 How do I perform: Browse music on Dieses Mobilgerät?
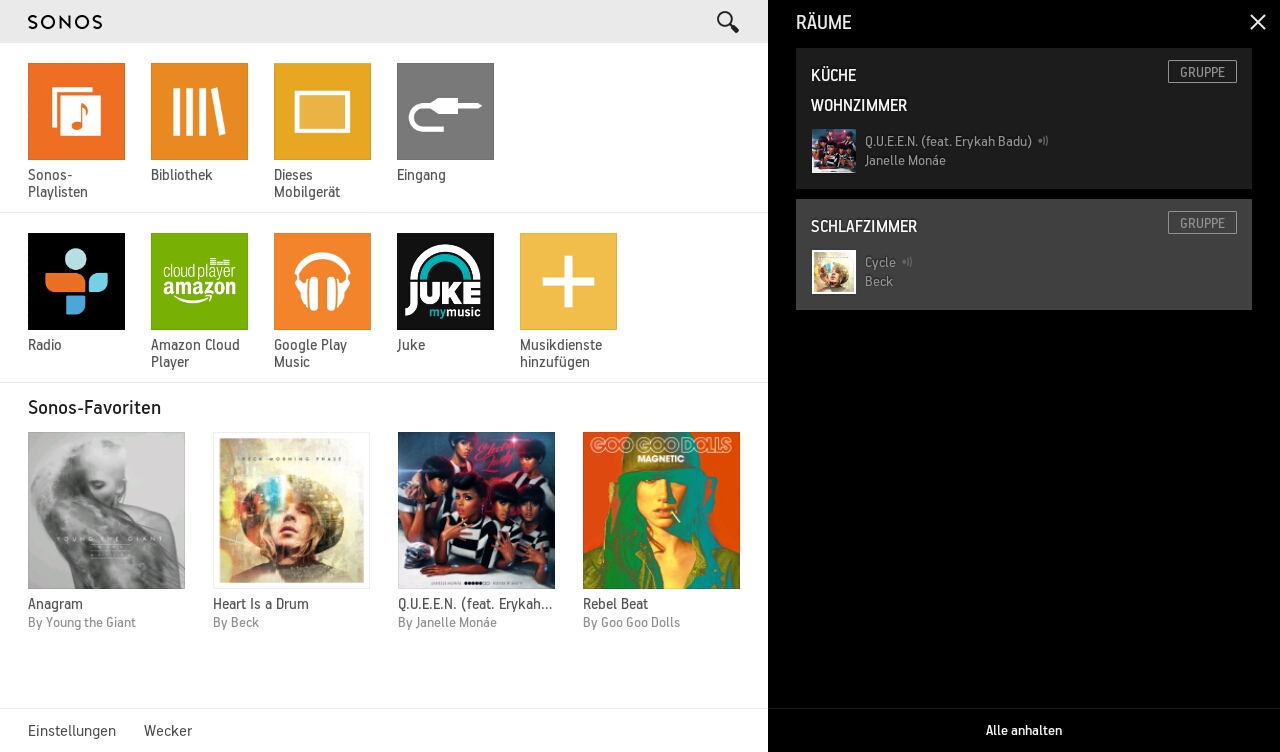tap(322, 112)
